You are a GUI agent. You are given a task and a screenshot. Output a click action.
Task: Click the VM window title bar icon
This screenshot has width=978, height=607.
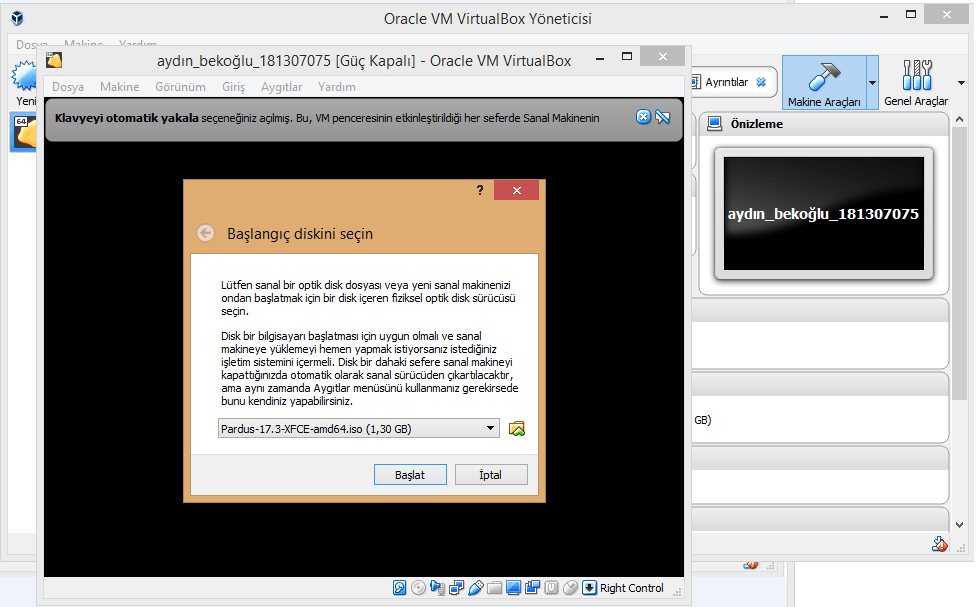(54, 61)
